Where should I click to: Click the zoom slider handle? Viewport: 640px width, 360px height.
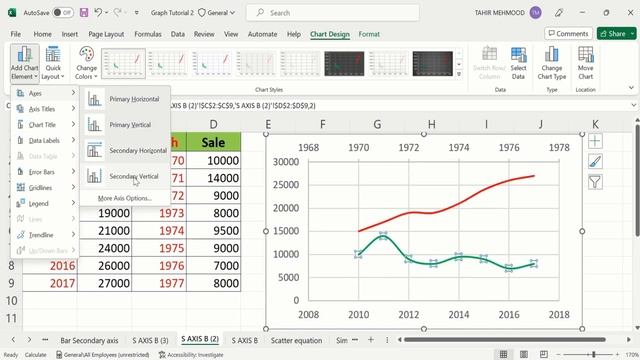tap(594, 354)
